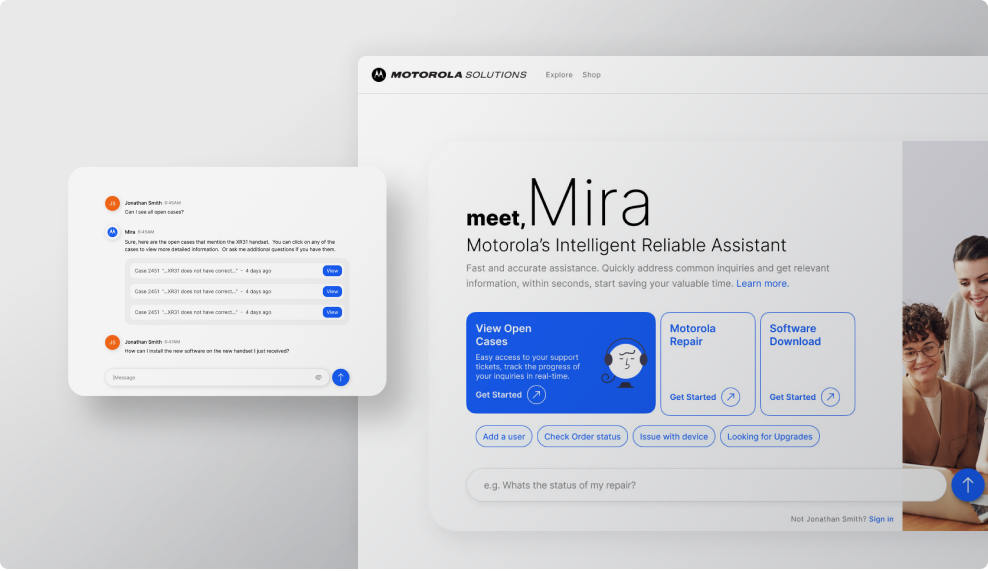This screenshot has height=571, width=988.
Task: Click JS avatar beside the install software question
Action: [x=112, y=342]
